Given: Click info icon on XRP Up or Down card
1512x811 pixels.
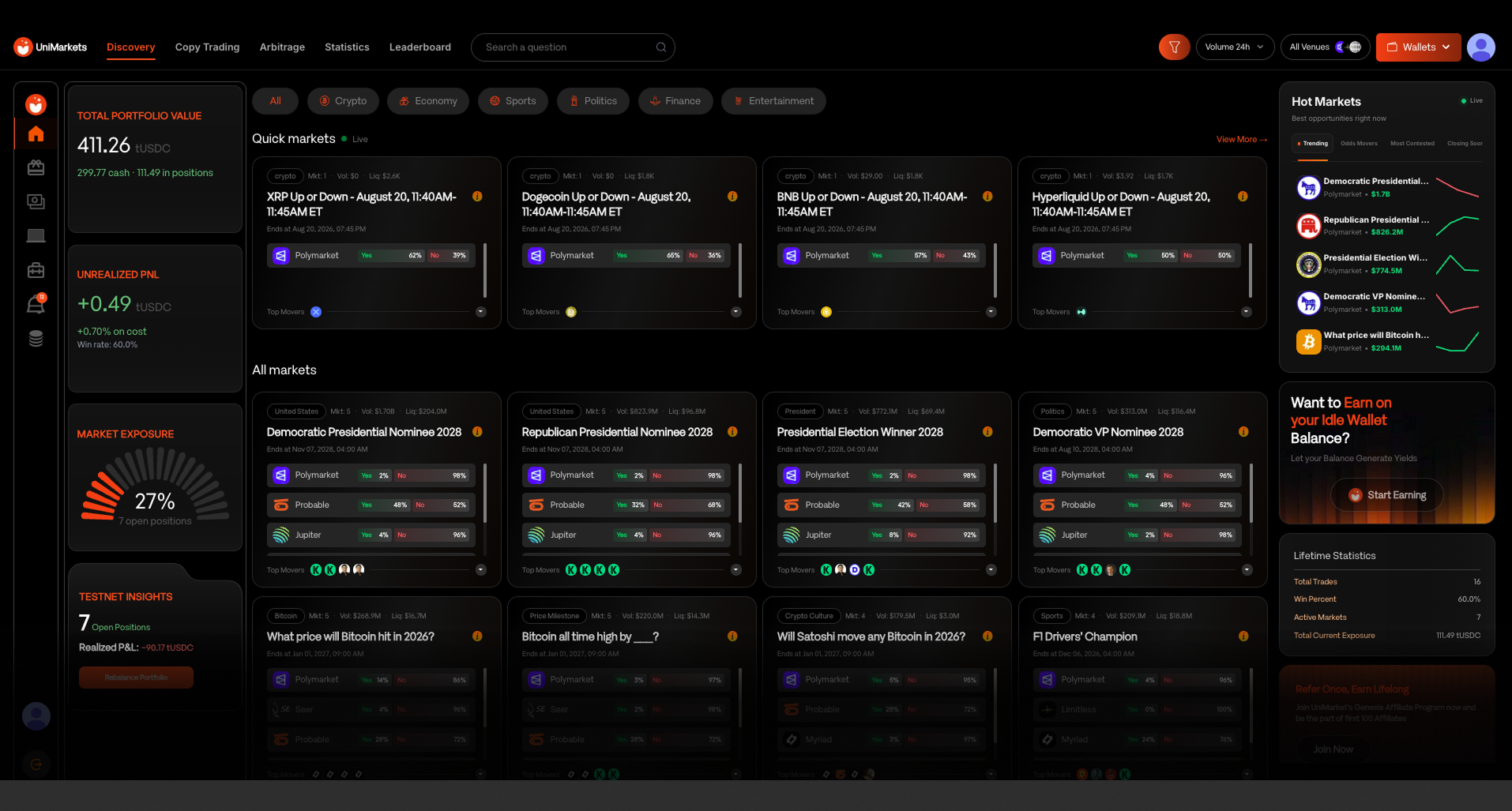Looking at the screenshot, I should [x=477, y=197].
